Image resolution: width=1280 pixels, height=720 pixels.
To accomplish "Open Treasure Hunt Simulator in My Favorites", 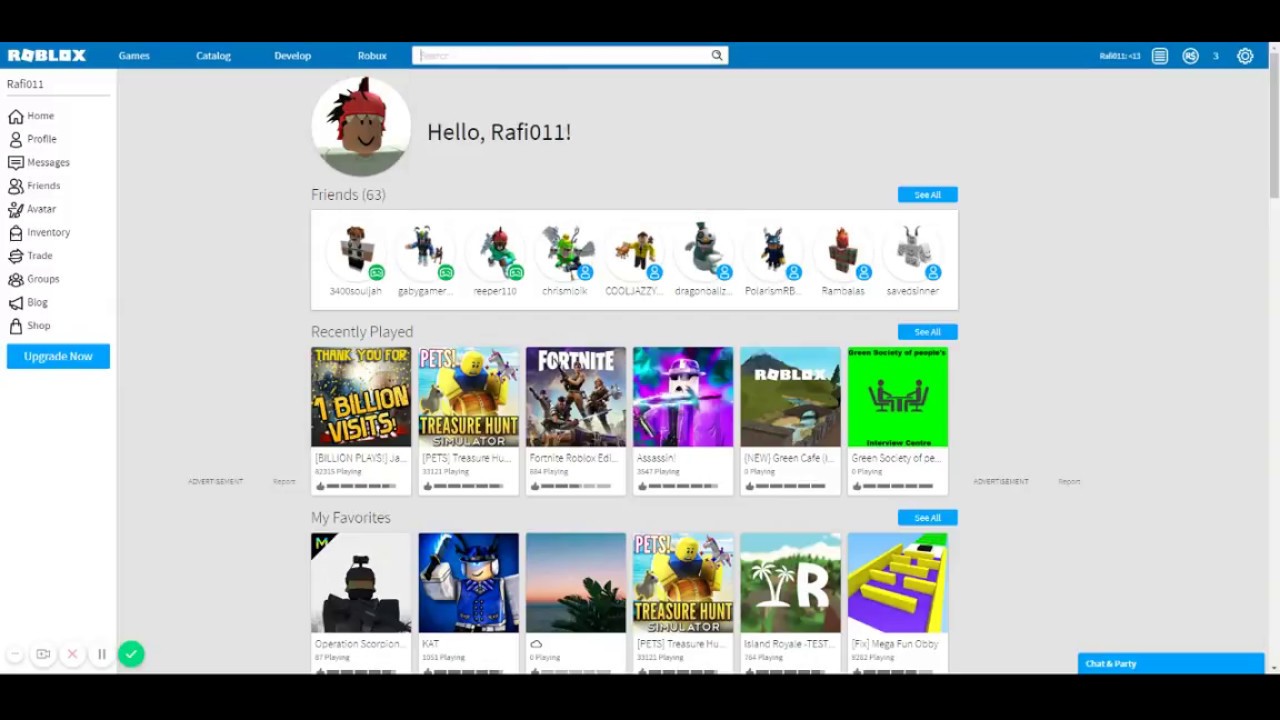I will (683, 583).
